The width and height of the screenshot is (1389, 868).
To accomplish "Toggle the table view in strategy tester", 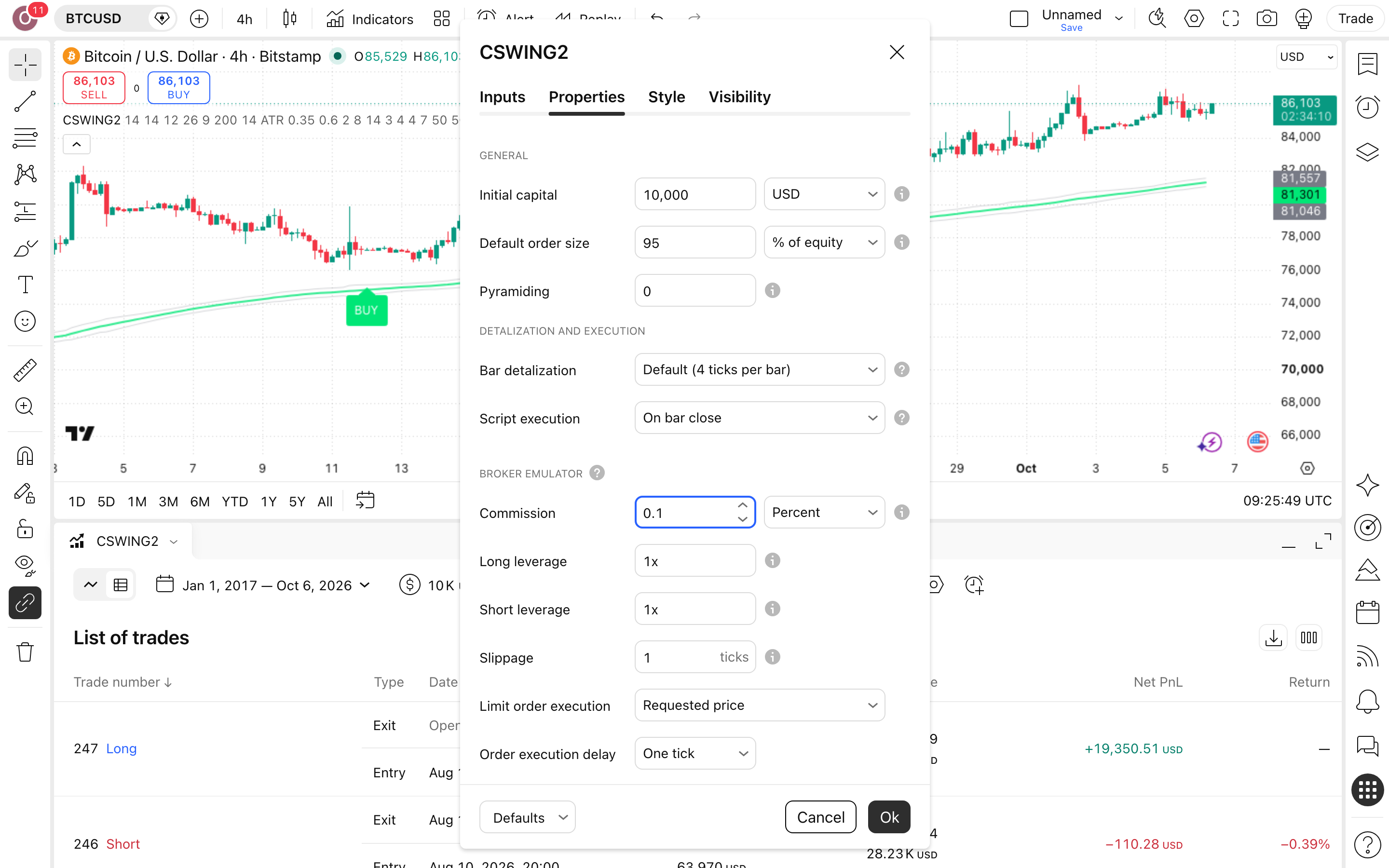I will click(120, 585).
